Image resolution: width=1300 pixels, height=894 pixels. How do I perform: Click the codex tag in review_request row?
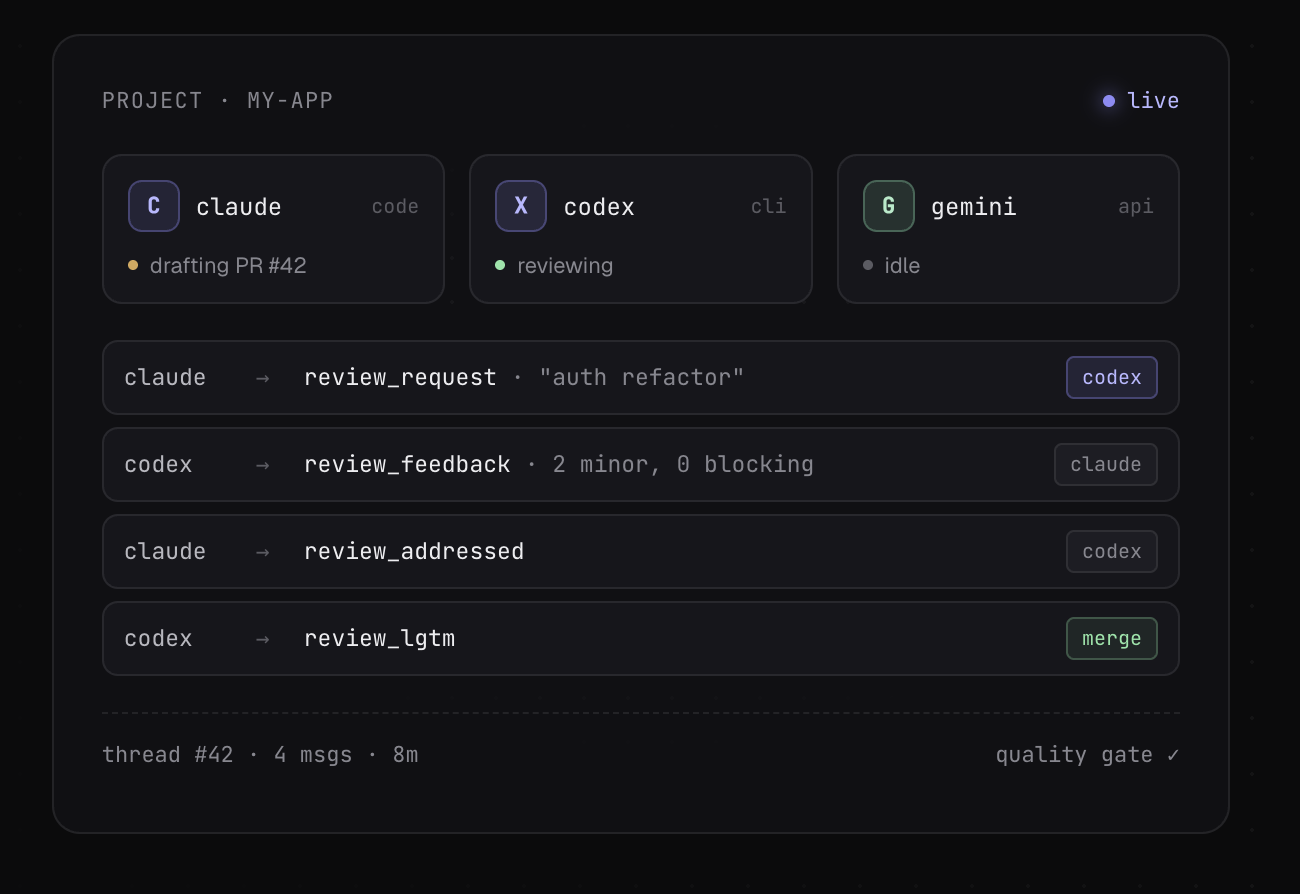pos(1112,378)
